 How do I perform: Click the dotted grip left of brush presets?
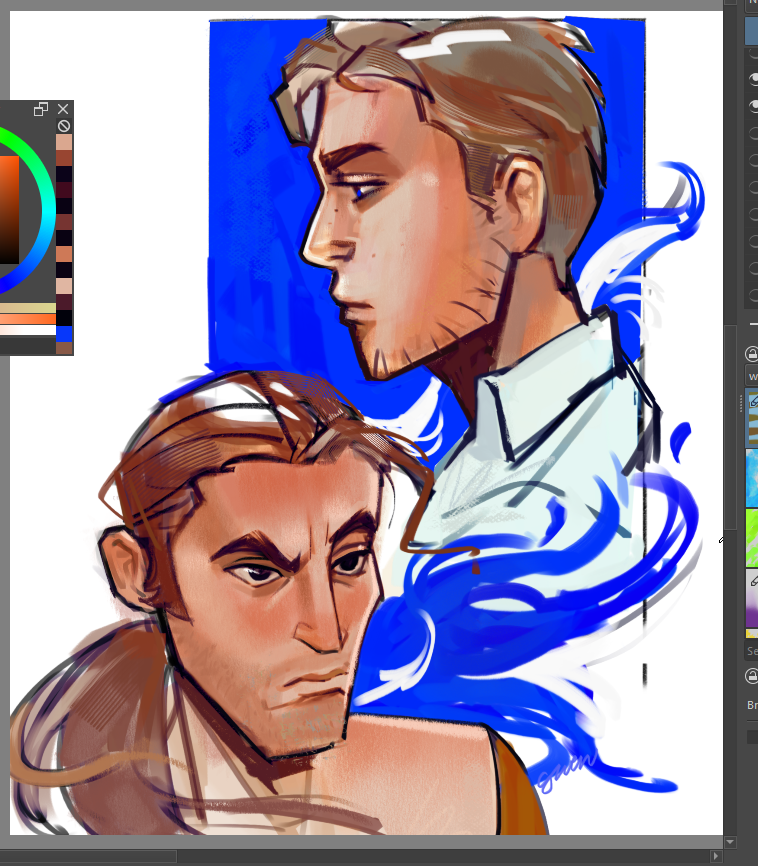click(741, 403)
